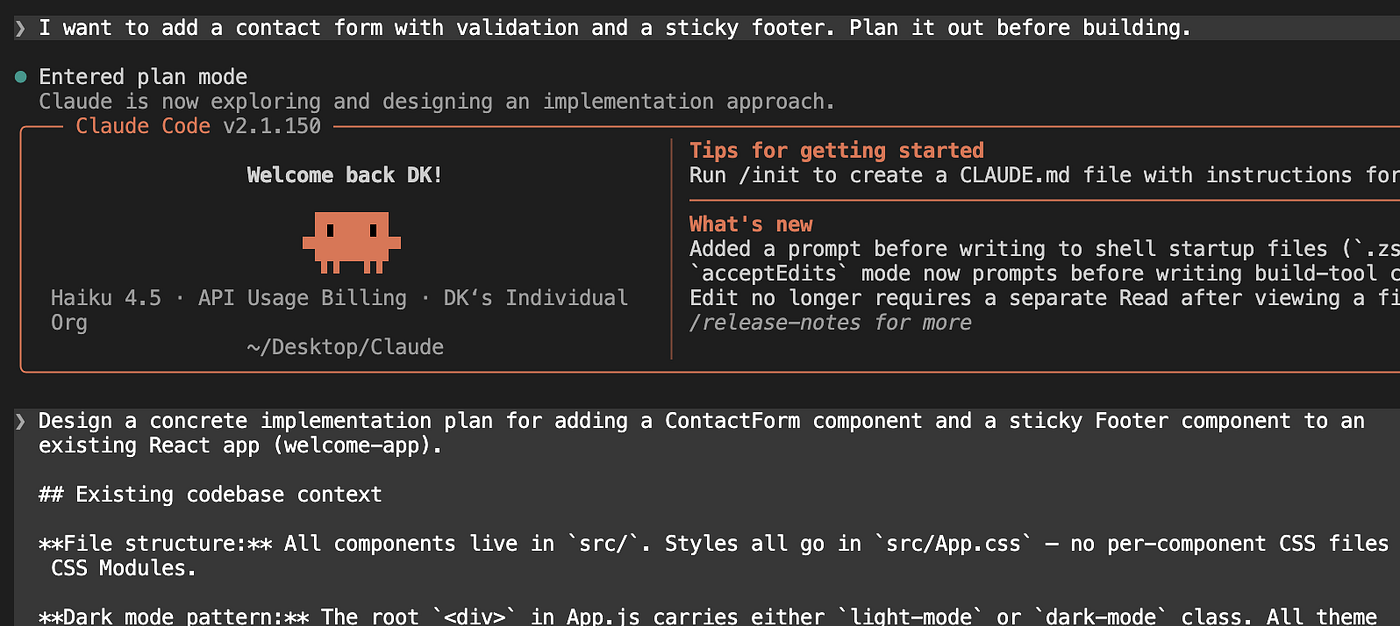The width and height of the screenshot is (1400, 626).
Task: Click the '~/Desktop/Claude' working directory path
Action: coord(345,347)
